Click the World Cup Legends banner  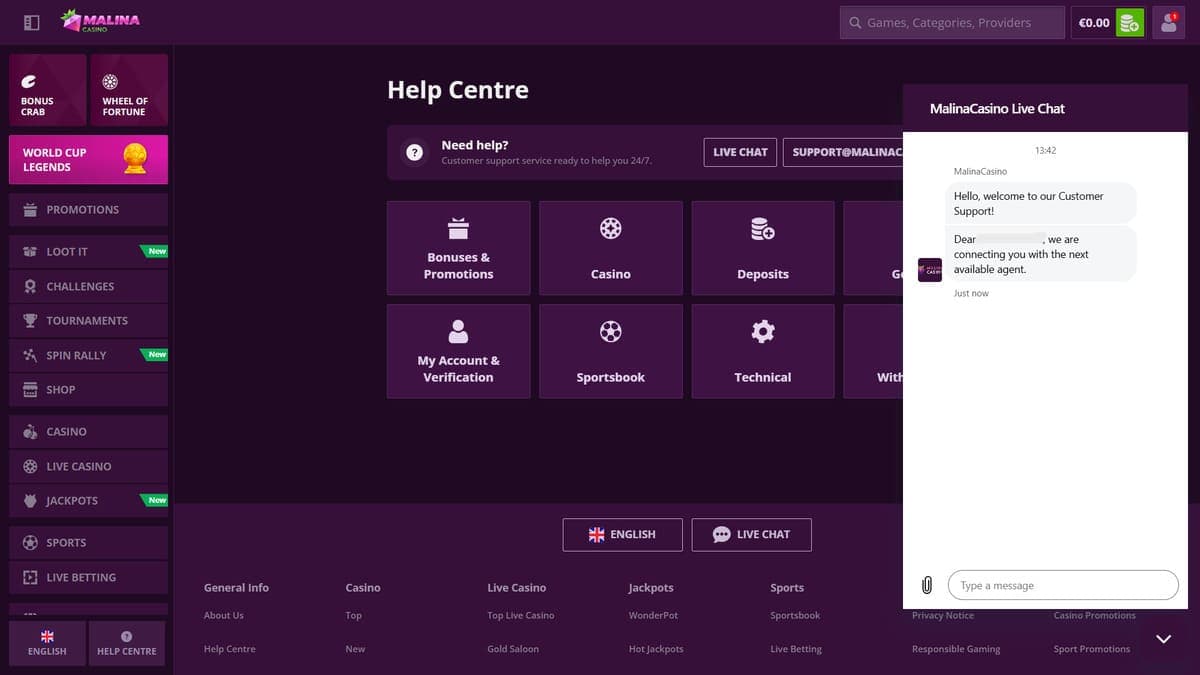tap(88, 160)
